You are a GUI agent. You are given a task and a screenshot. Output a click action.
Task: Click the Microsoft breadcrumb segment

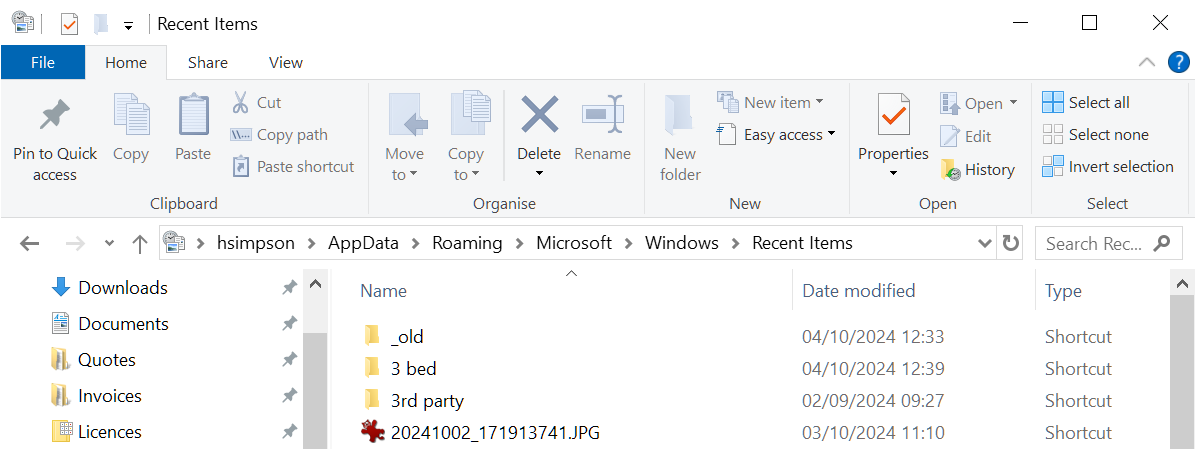tap(574, 243)
